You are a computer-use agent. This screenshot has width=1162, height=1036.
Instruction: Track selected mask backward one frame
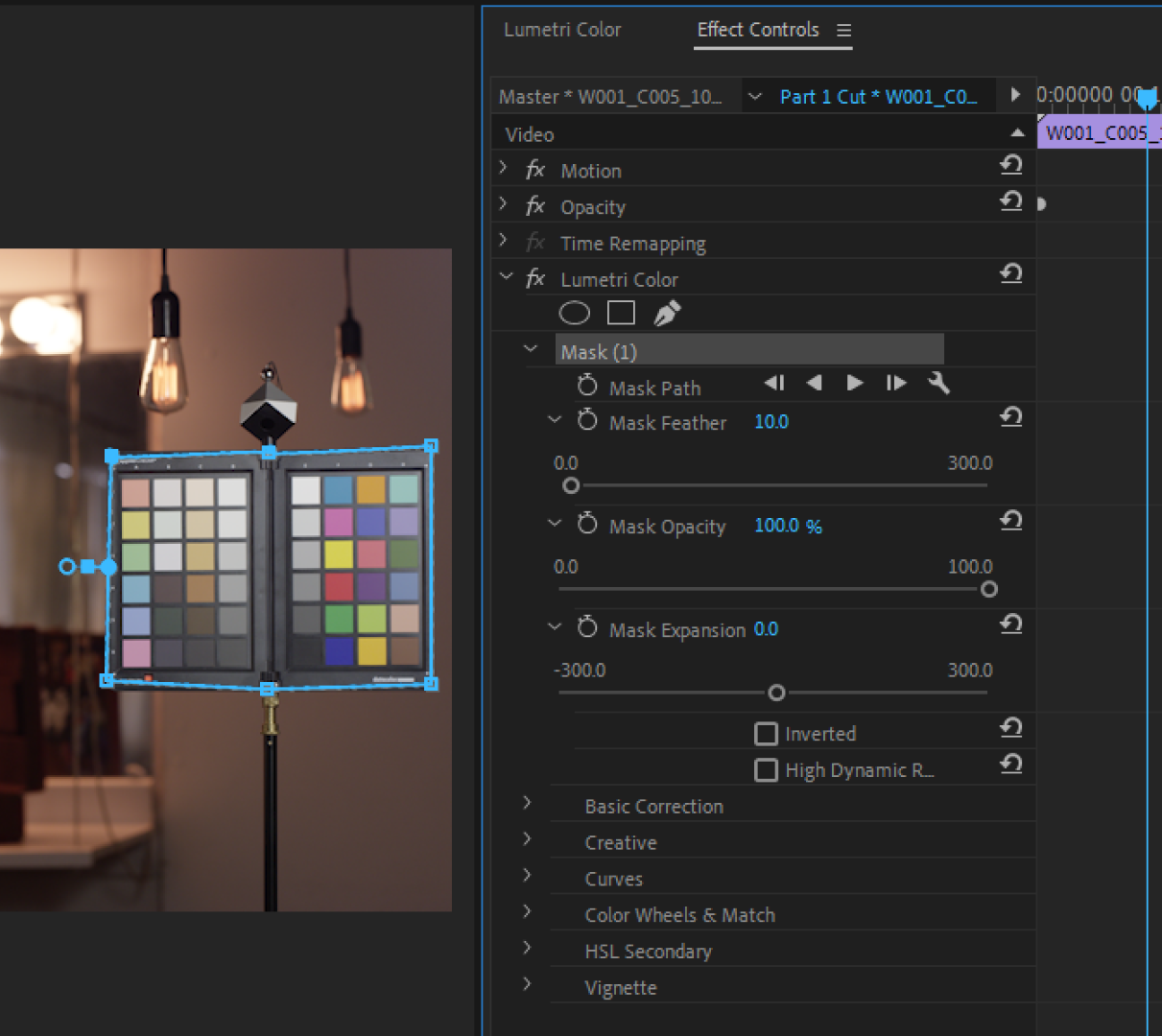click(x=774, y=383)
